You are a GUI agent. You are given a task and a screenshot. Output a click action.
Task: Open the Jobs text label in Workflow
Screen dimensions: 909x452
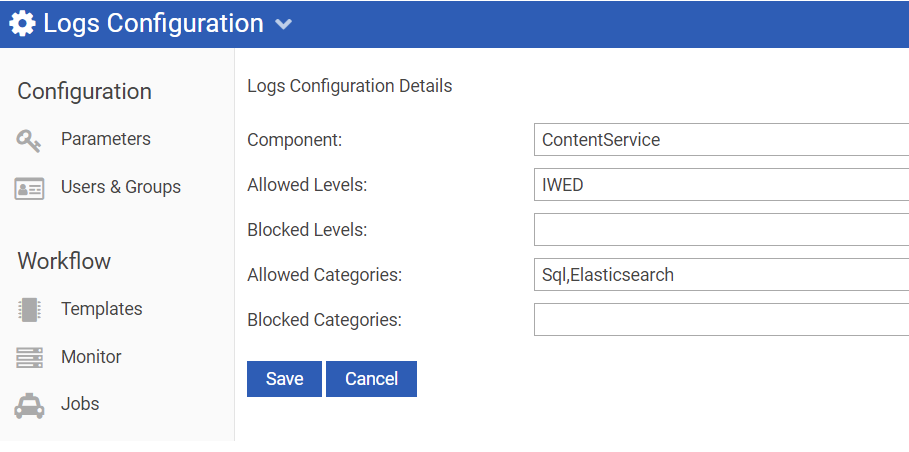[x=80, y=404]
